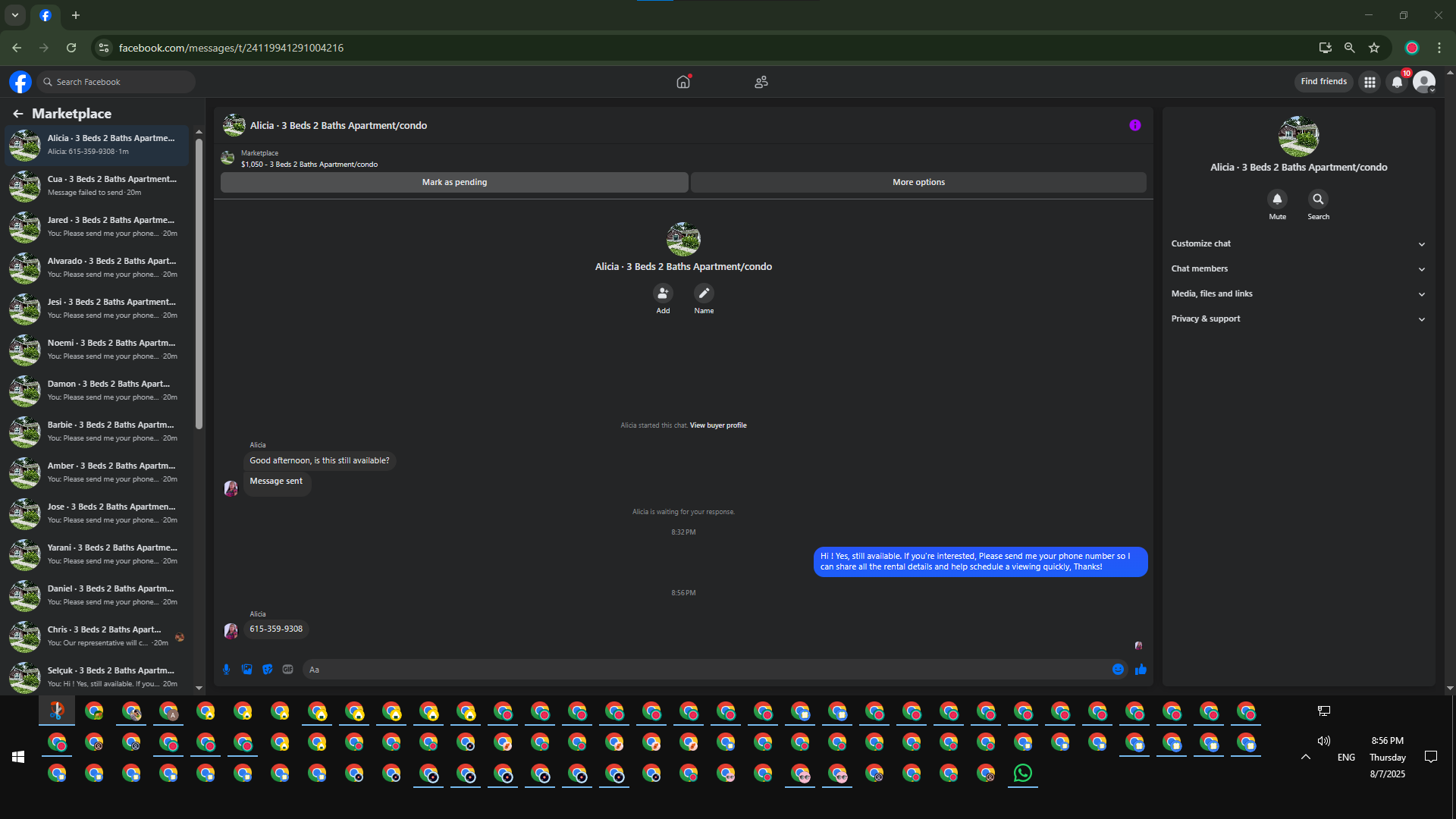Open the Home feed icon
This screenshot has height=819, width=1456.
pyautogui.click(x=683, y=82)
